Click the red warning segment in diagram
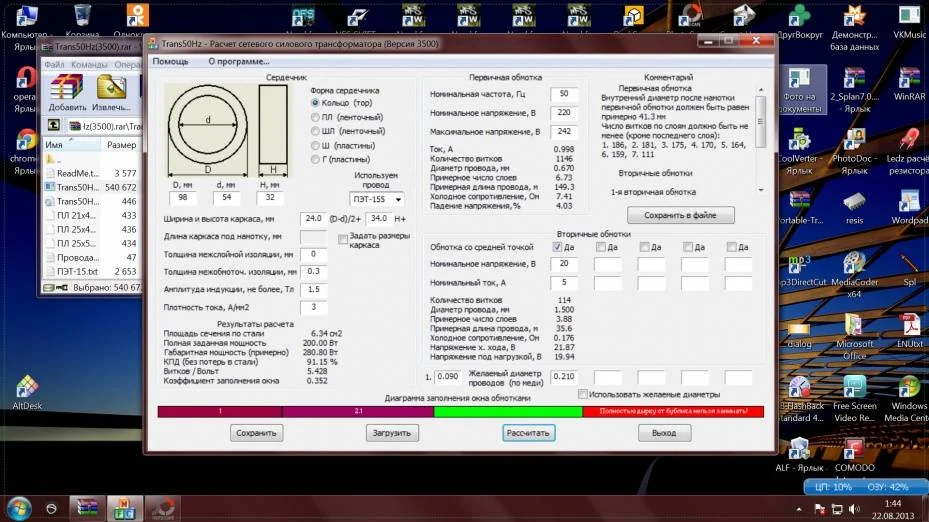 (x=673, y=411)
